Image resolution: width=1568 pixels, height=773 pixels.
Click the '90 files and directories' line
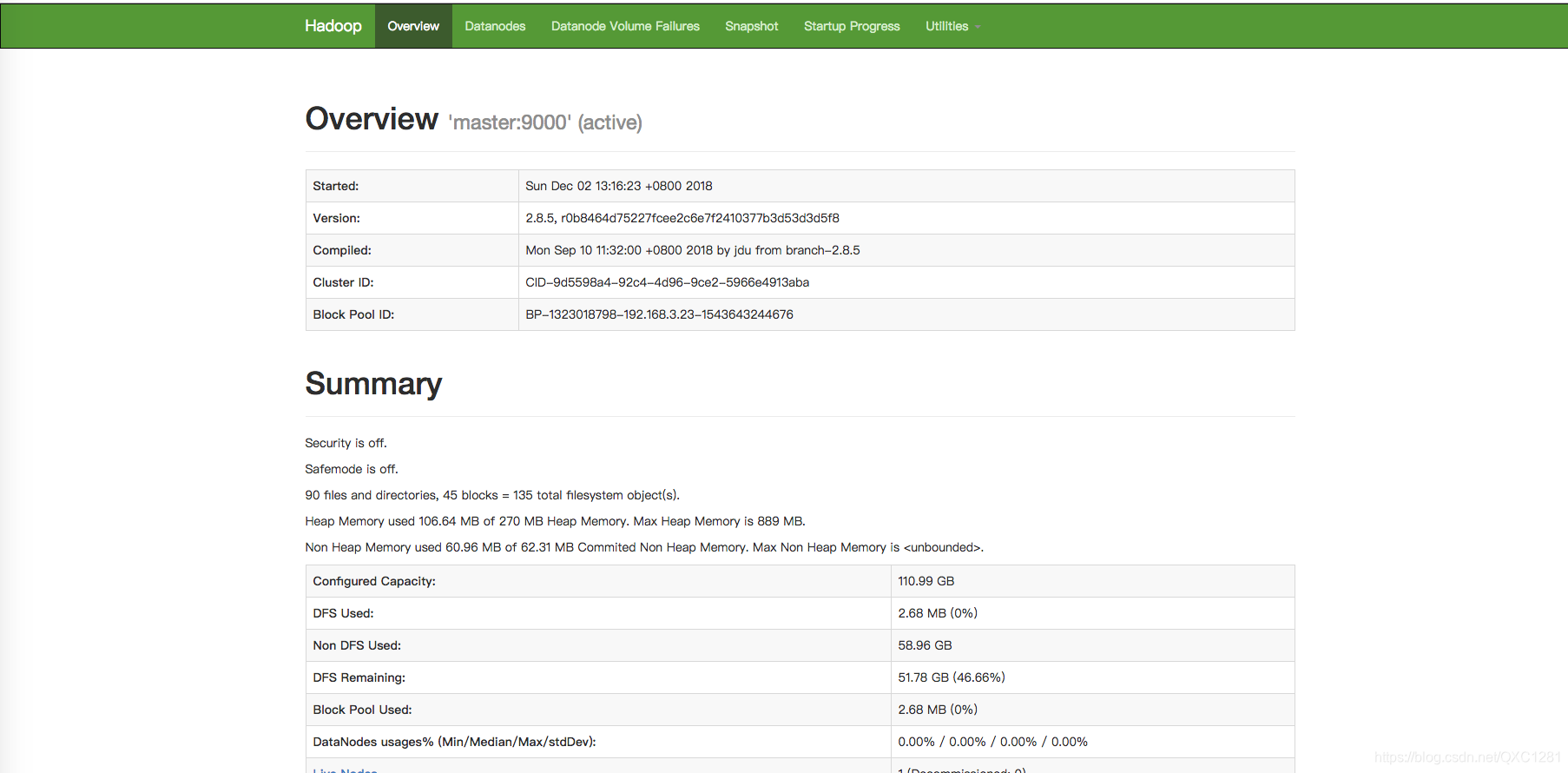pyautogui.click(x=492, y=495)
